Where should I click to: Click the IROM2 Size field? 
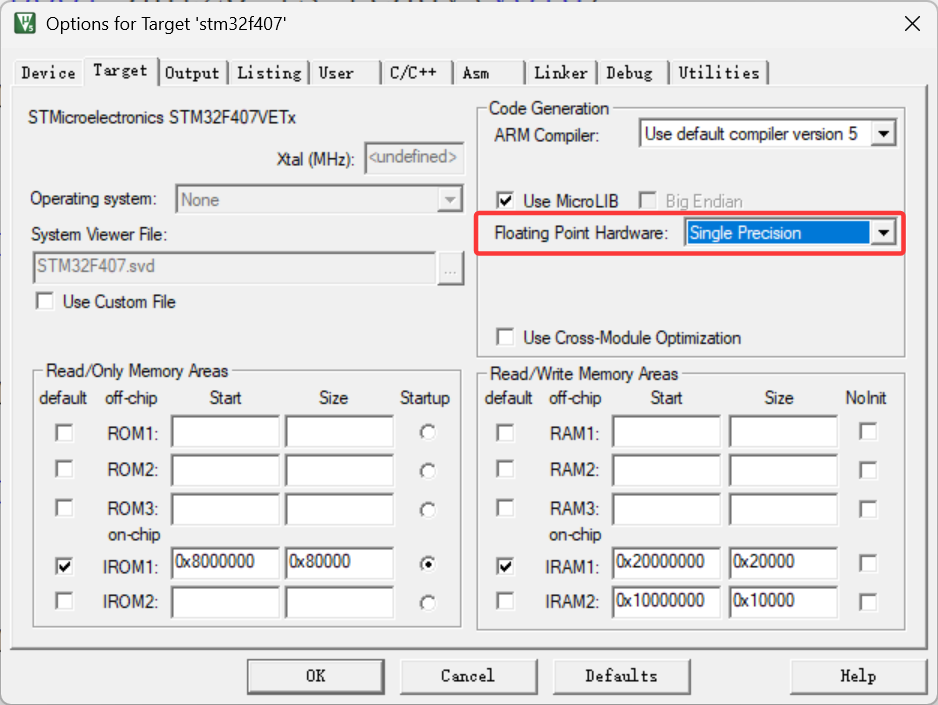coord(340,602)
